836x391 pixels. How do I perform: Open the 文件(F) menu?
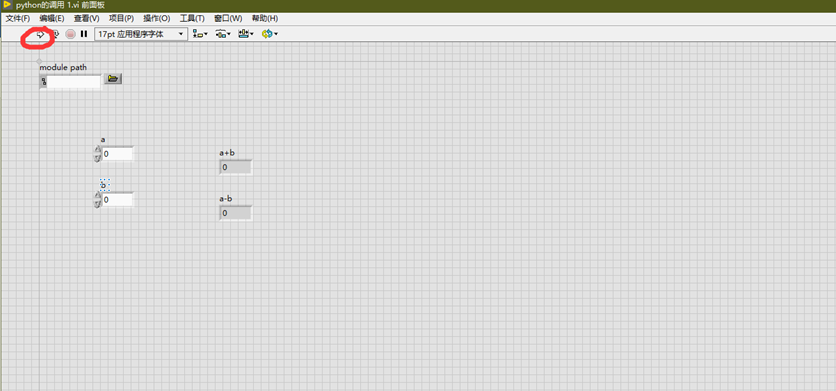(18, 19)
